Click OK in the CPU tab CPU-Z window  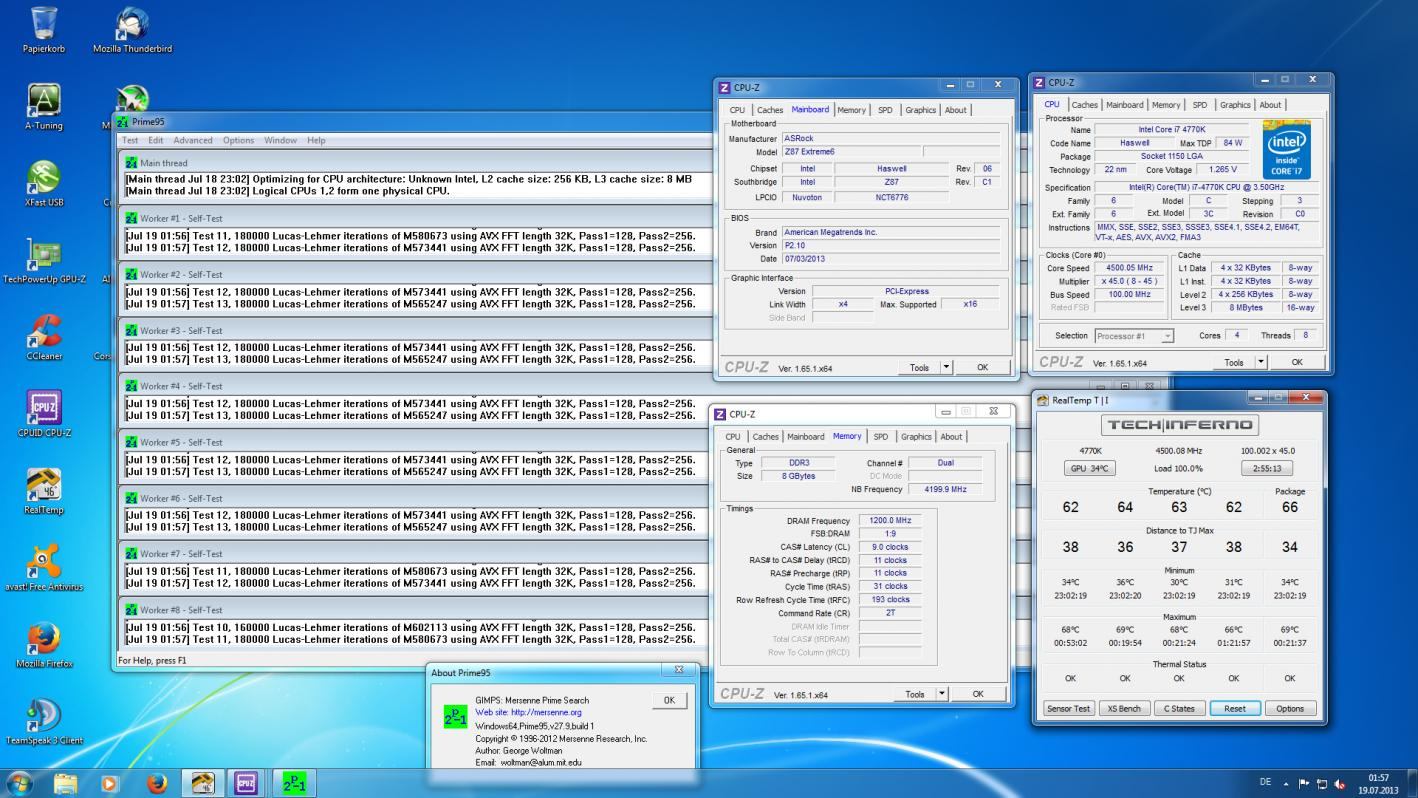pyautogui.click(x=1297, y=362)
